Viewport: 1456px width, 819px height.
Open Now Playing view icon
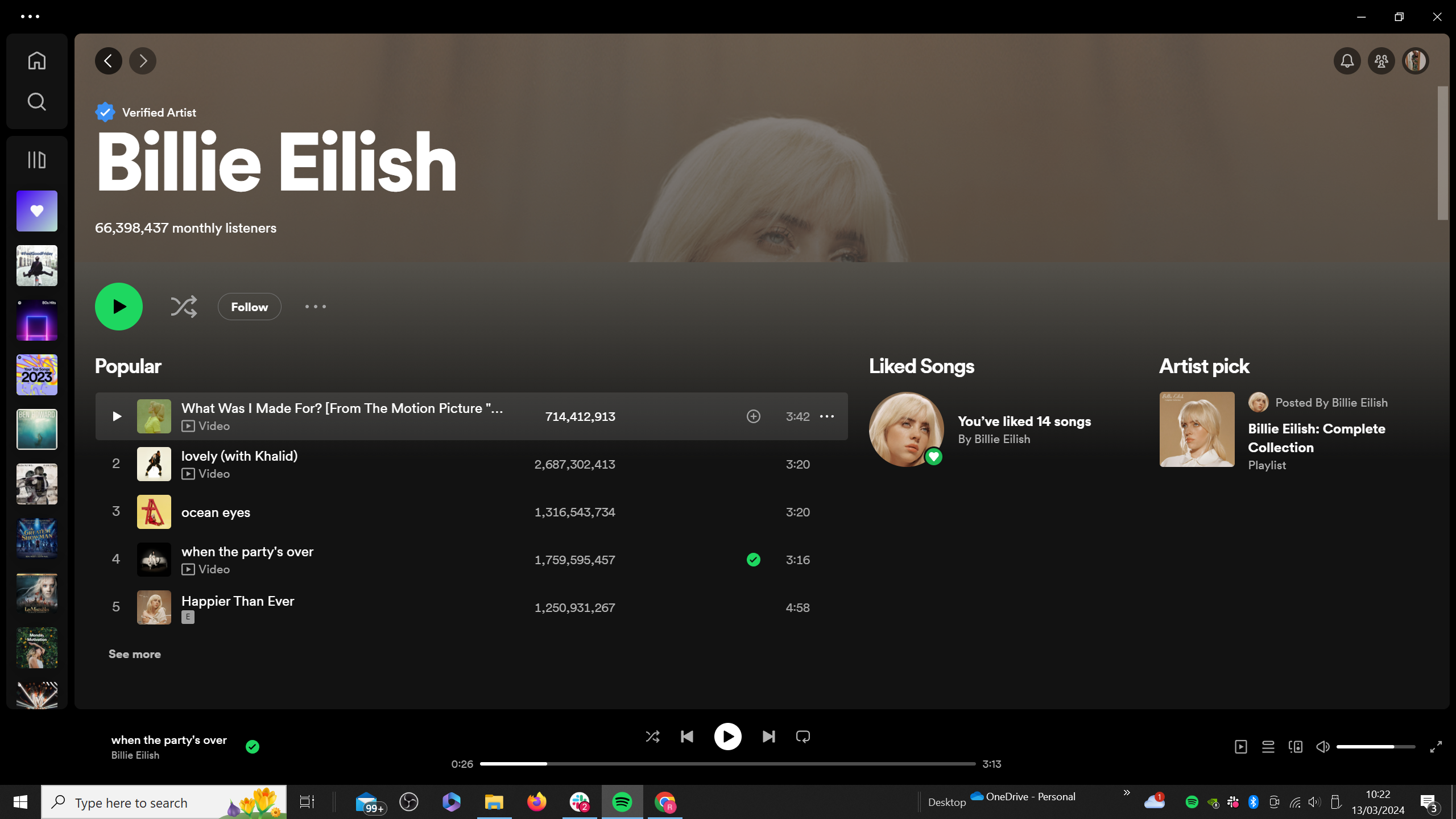click(1241, 747)
